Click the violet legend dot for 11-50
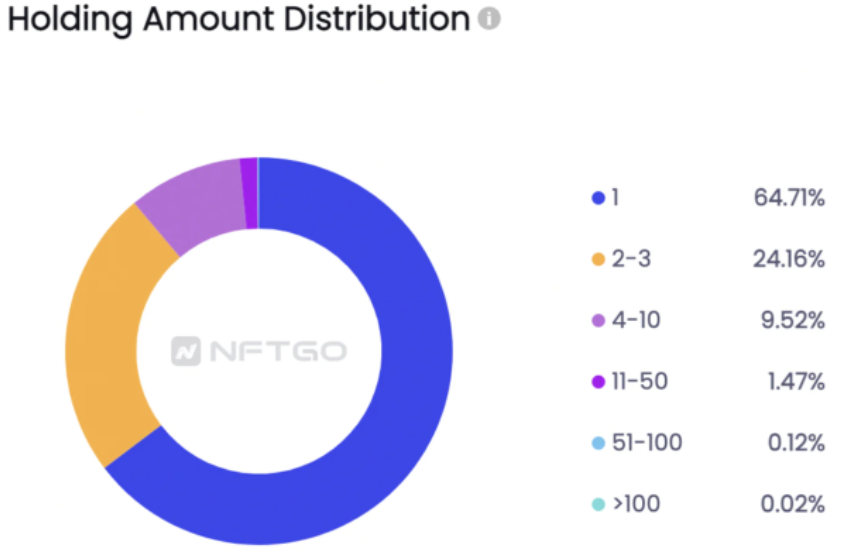 [599, 382]
